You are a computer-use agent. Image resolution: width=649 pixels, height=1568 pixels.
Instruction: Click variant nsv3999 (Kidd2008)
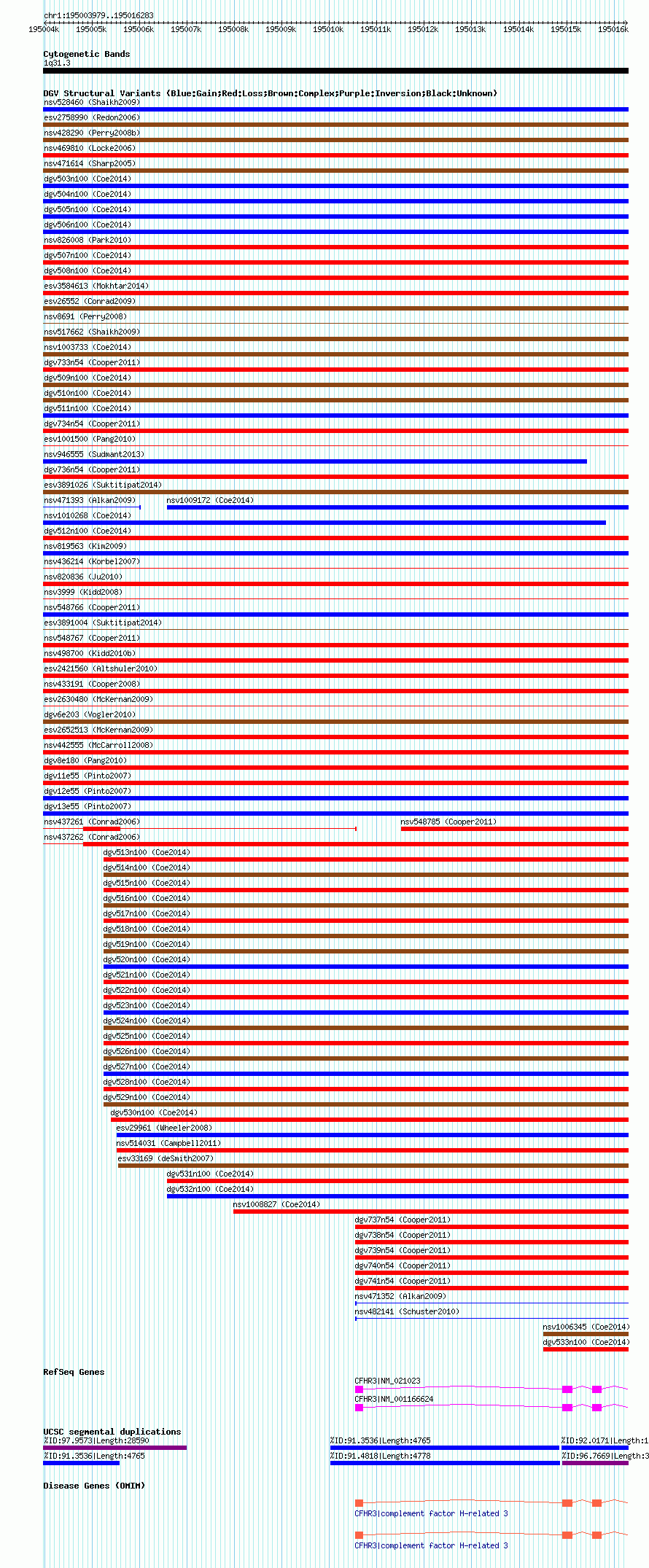[82, 592]
